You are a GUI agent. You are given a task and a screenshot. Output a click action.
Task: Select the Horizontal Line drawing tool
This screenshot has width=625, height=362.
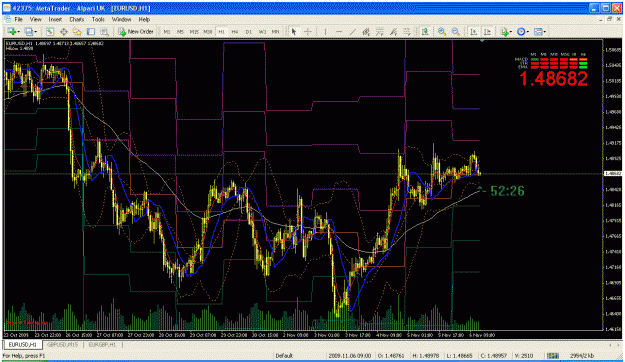(339, 31)
